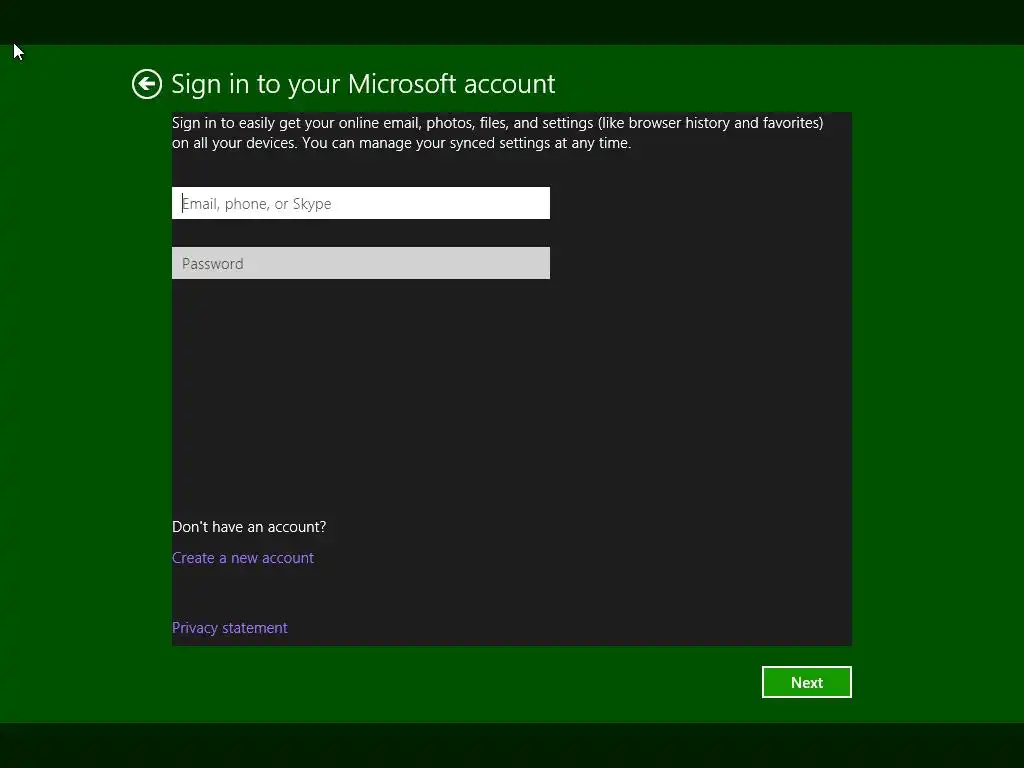Select the sync settings description paragraph
This screenshot has height=768, width=1024.
[498, 133]
